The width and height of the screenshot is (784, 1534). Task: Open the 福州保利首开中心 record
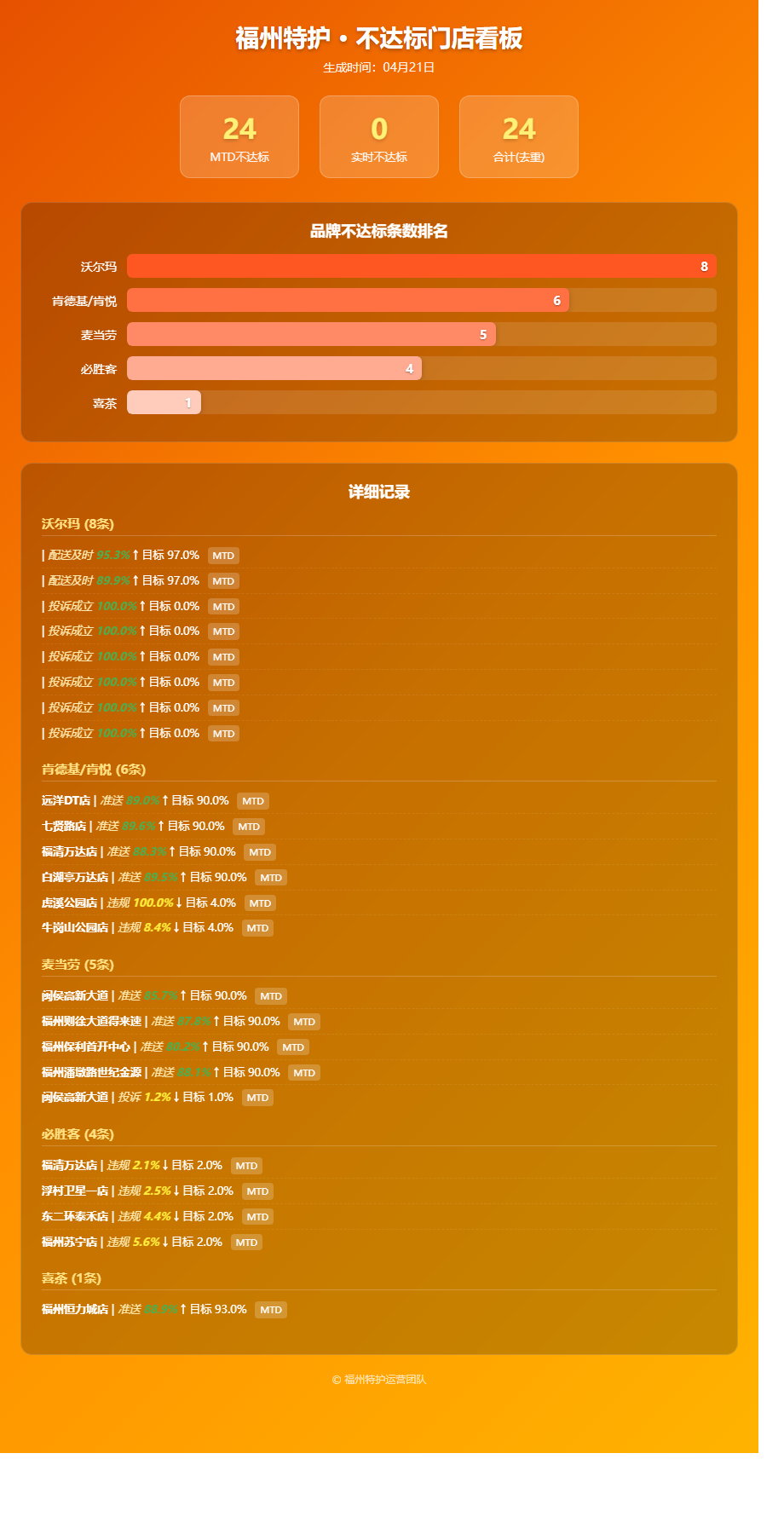tap(379, 1047)
